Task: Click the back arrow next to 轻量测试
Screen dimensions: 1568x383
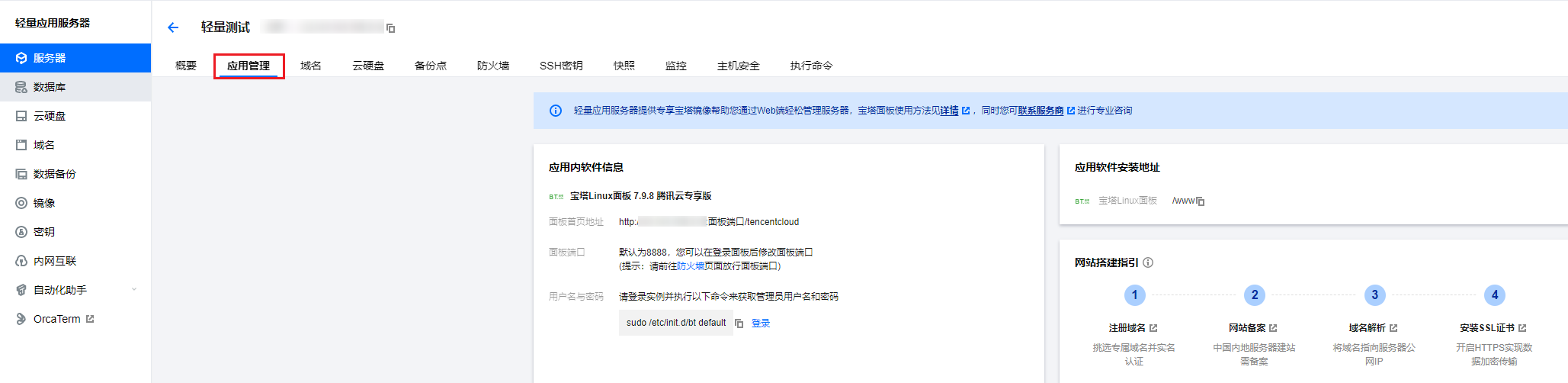Action: 173,27
